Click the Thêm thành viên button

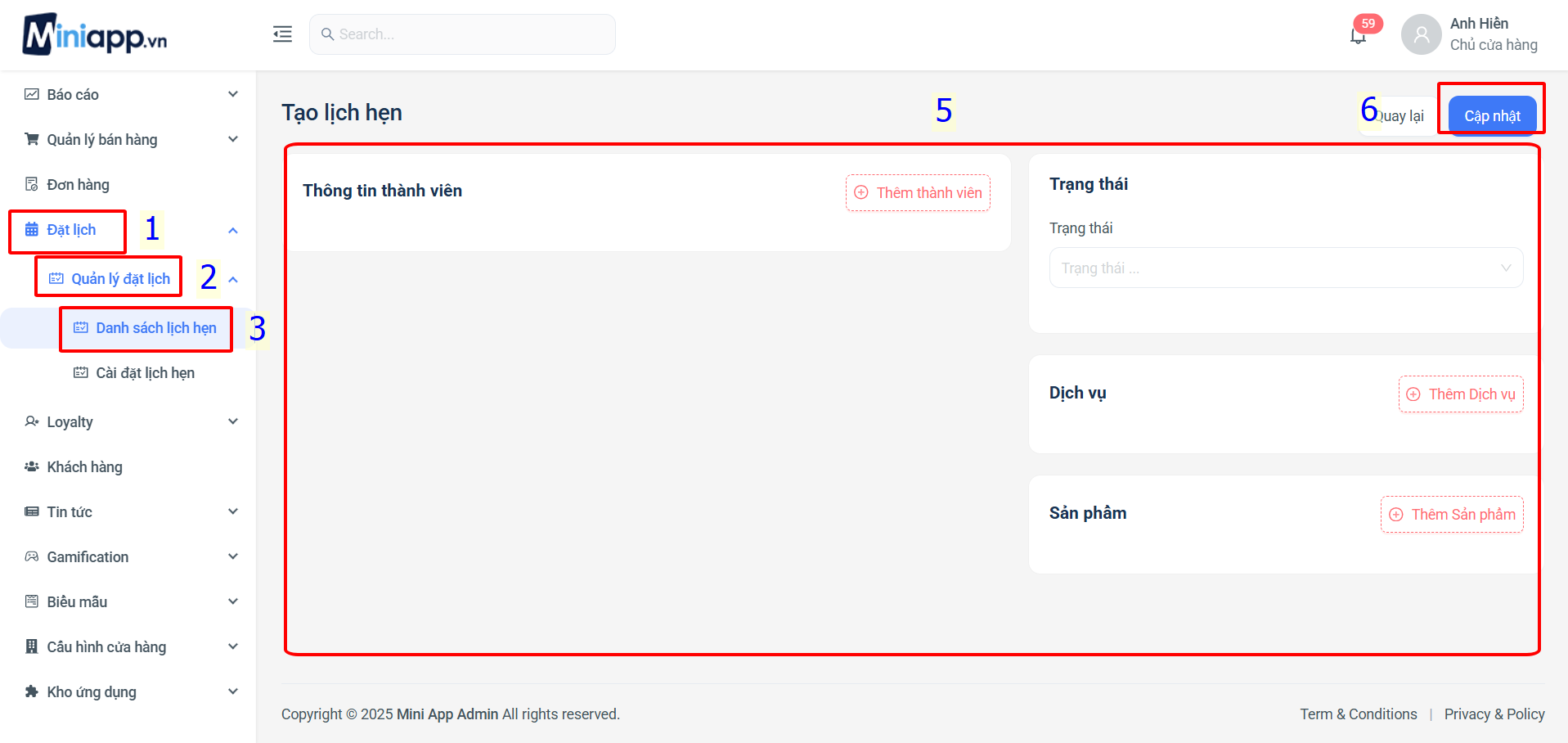(918, 193)
